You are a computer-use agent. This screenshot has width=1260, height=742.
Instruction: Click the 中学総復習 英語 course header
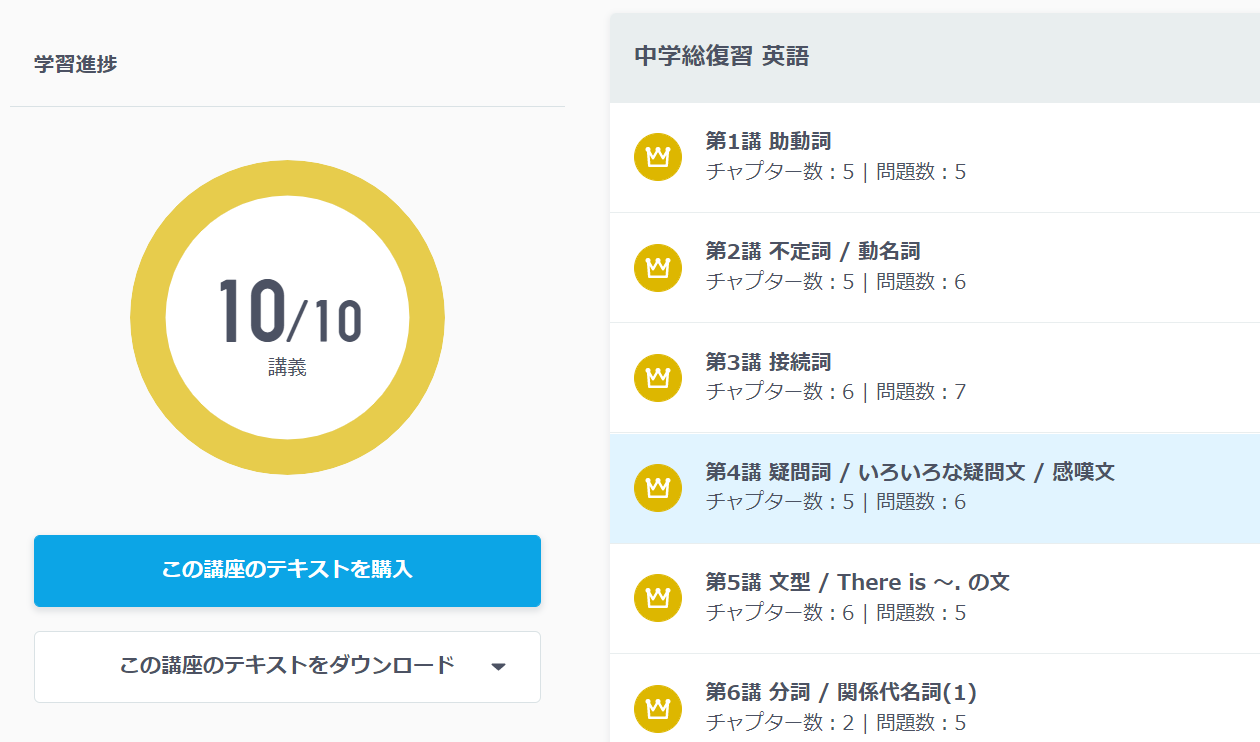[721, 57]
